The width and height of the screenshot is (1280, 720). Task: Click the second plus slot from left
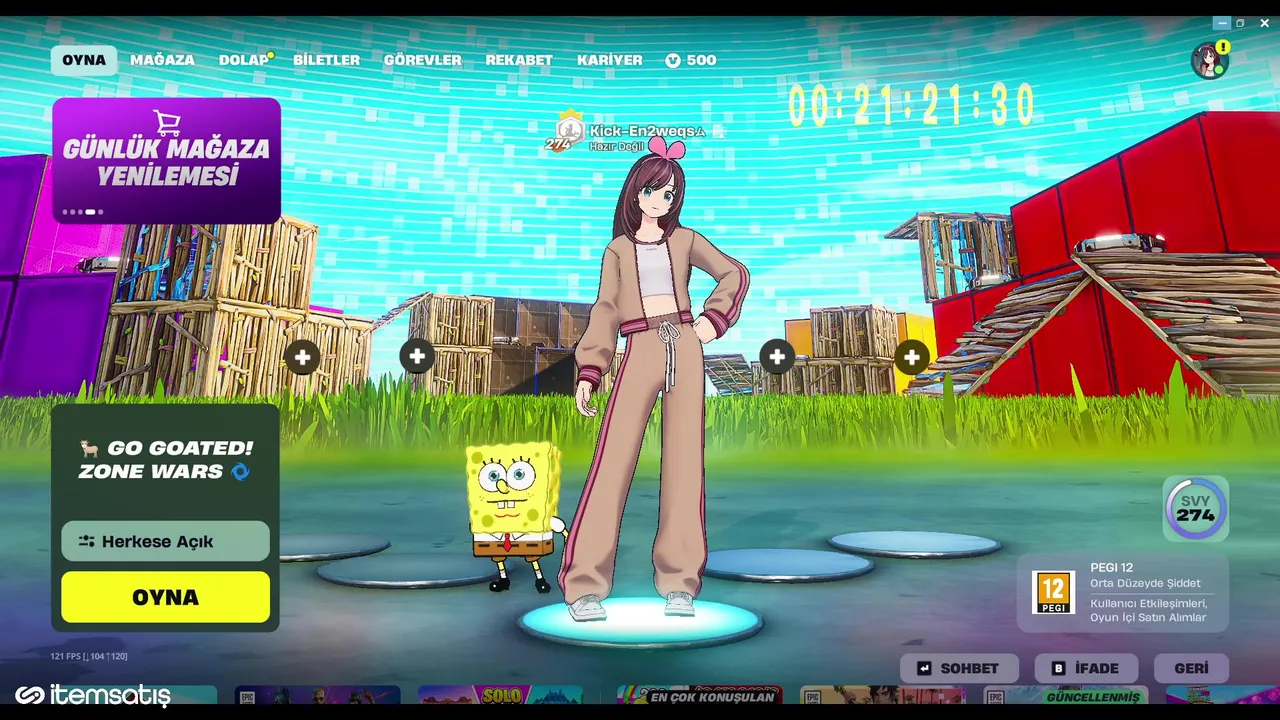point(417,355)
